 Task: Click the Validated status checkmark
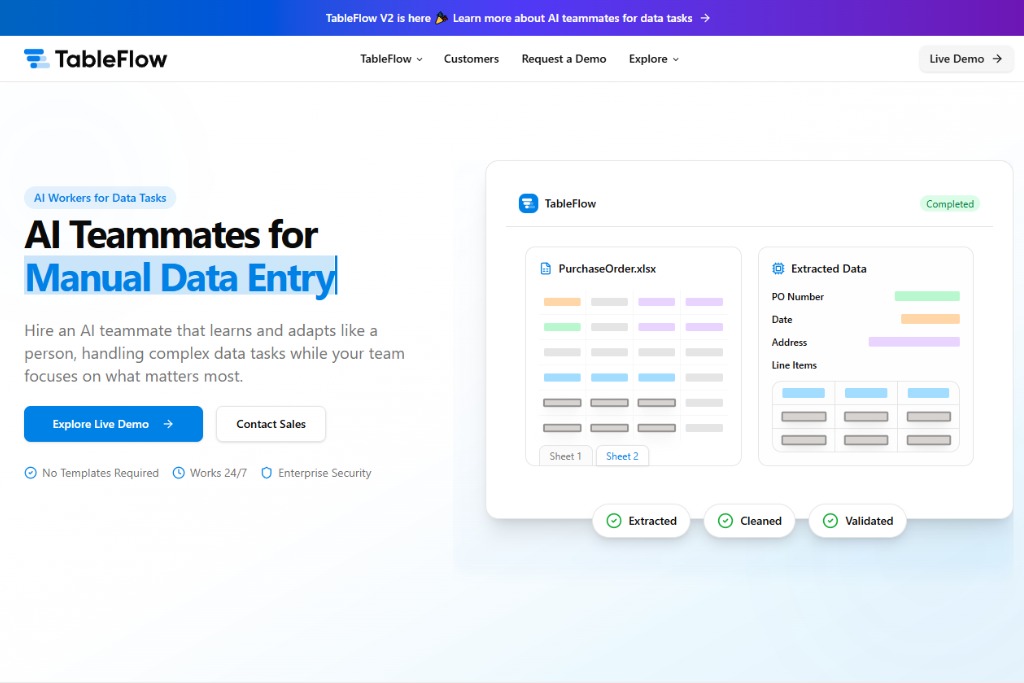tap(830, 521)
